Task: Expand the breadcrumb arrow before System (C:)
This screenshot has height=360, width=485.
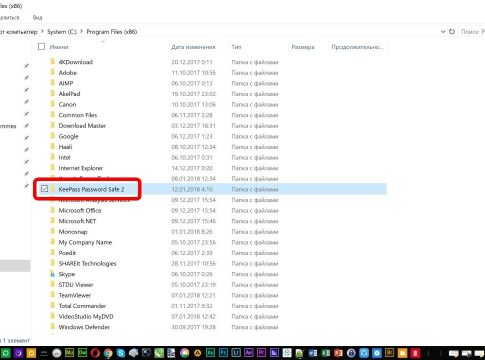Action: pos(42,32)
